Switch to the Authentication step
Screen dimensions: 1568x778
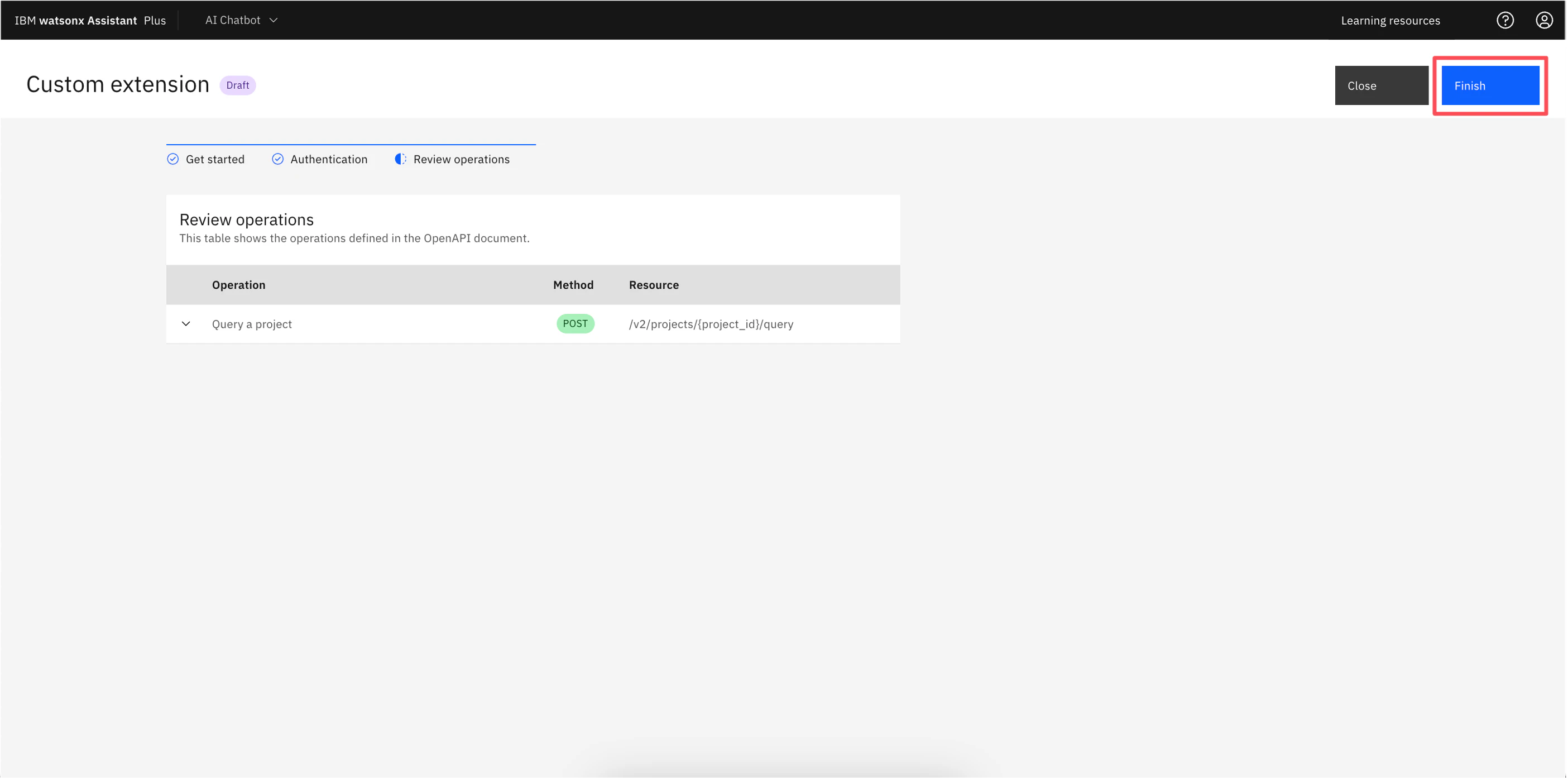click(329, 159)
